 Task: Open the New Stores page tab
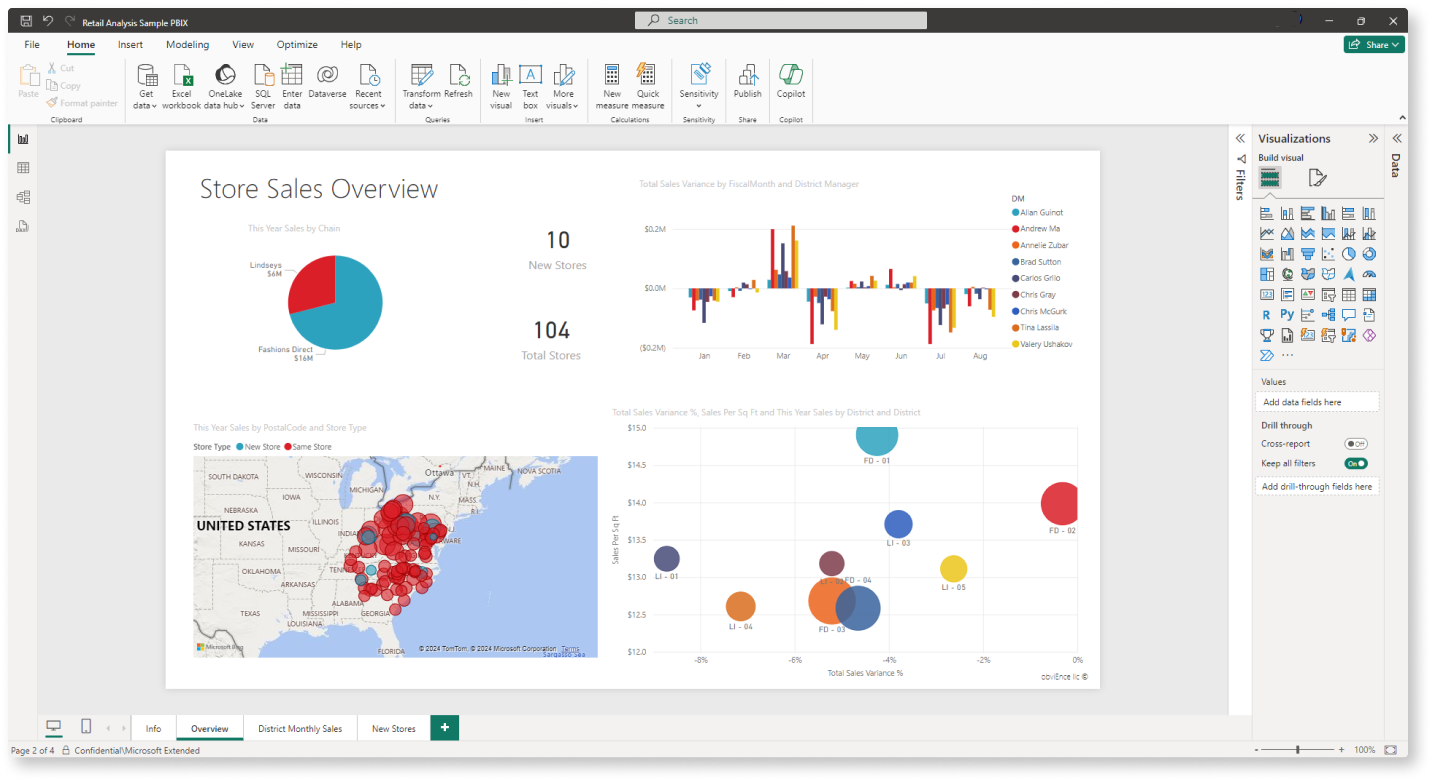(x=394, y=728)
